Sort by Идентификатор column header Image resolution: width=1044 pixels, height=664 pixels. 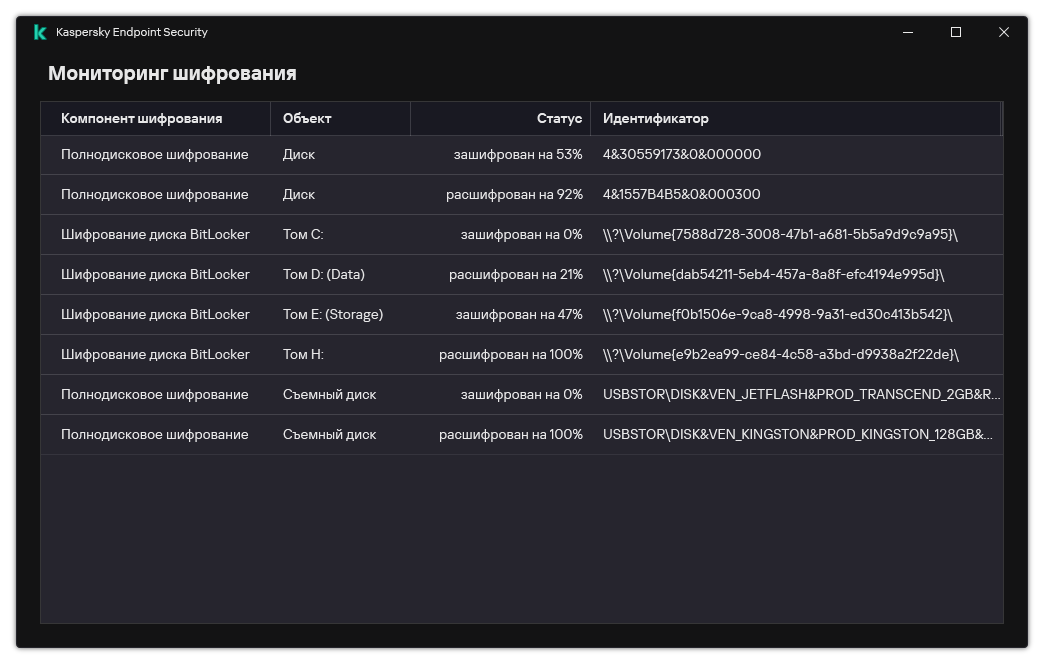(x=656, y=118)
